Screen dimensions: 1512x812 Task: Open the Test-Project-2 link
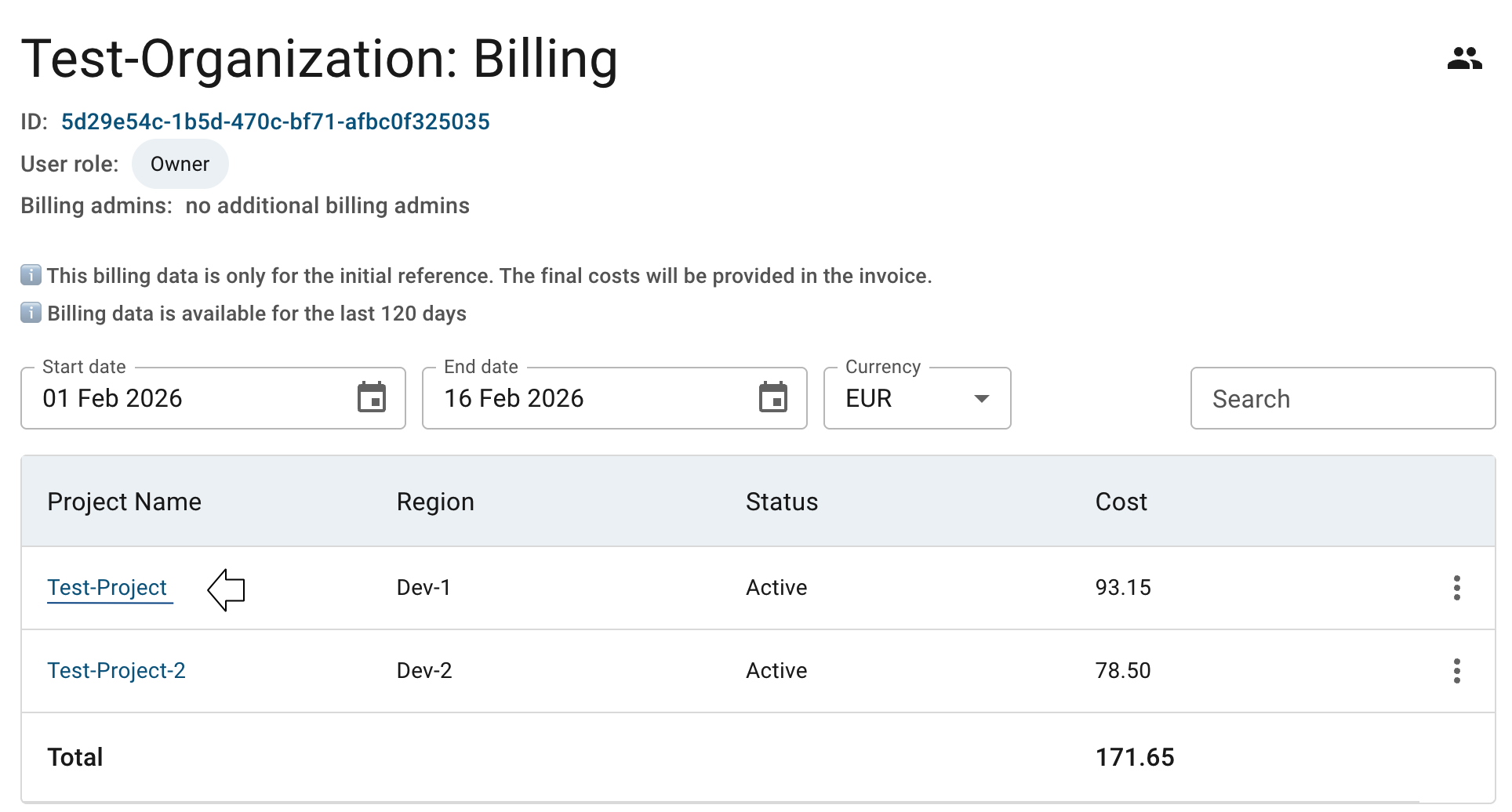[x=116, y=671]
